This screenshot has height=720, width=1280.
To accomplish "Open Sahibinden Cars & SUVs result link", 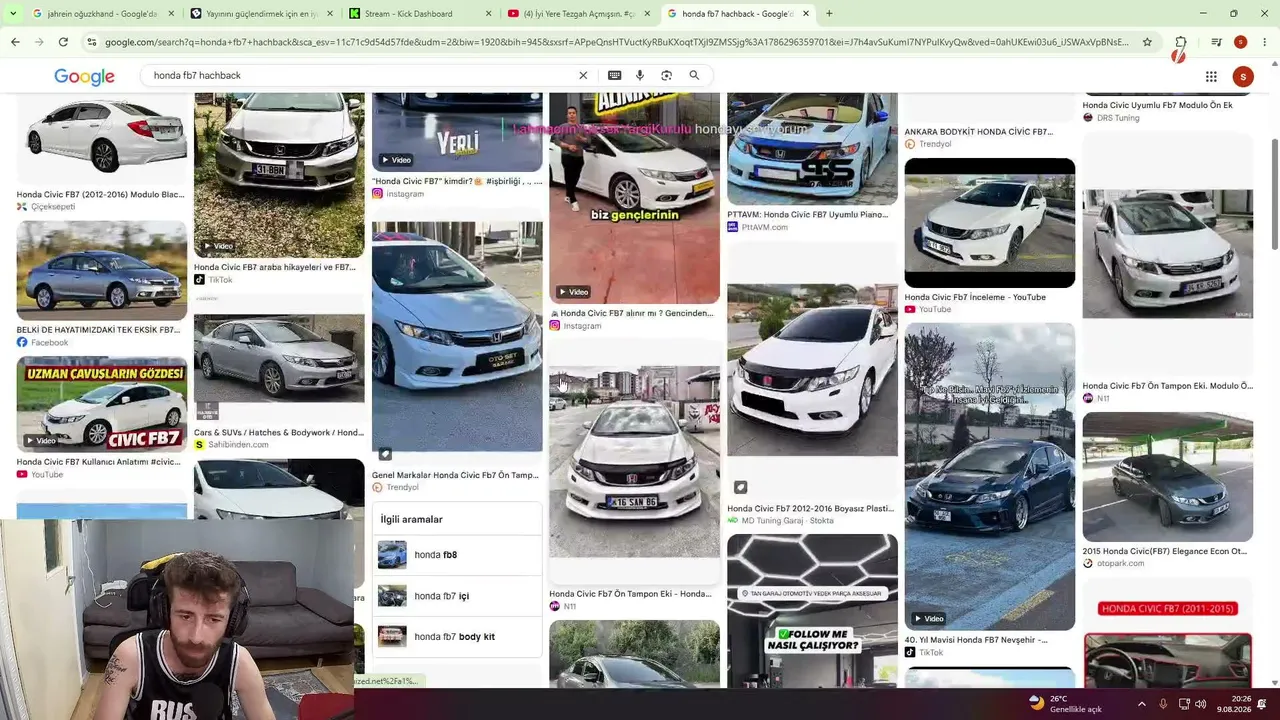I will tap(279, 433).
